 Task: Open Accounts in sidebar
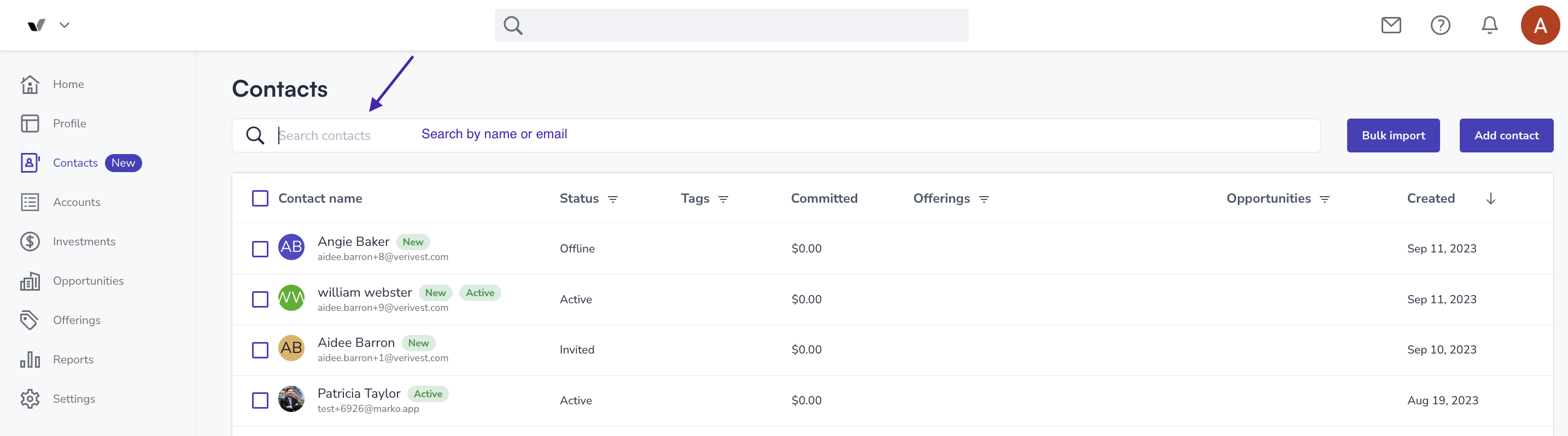(77, 202)
